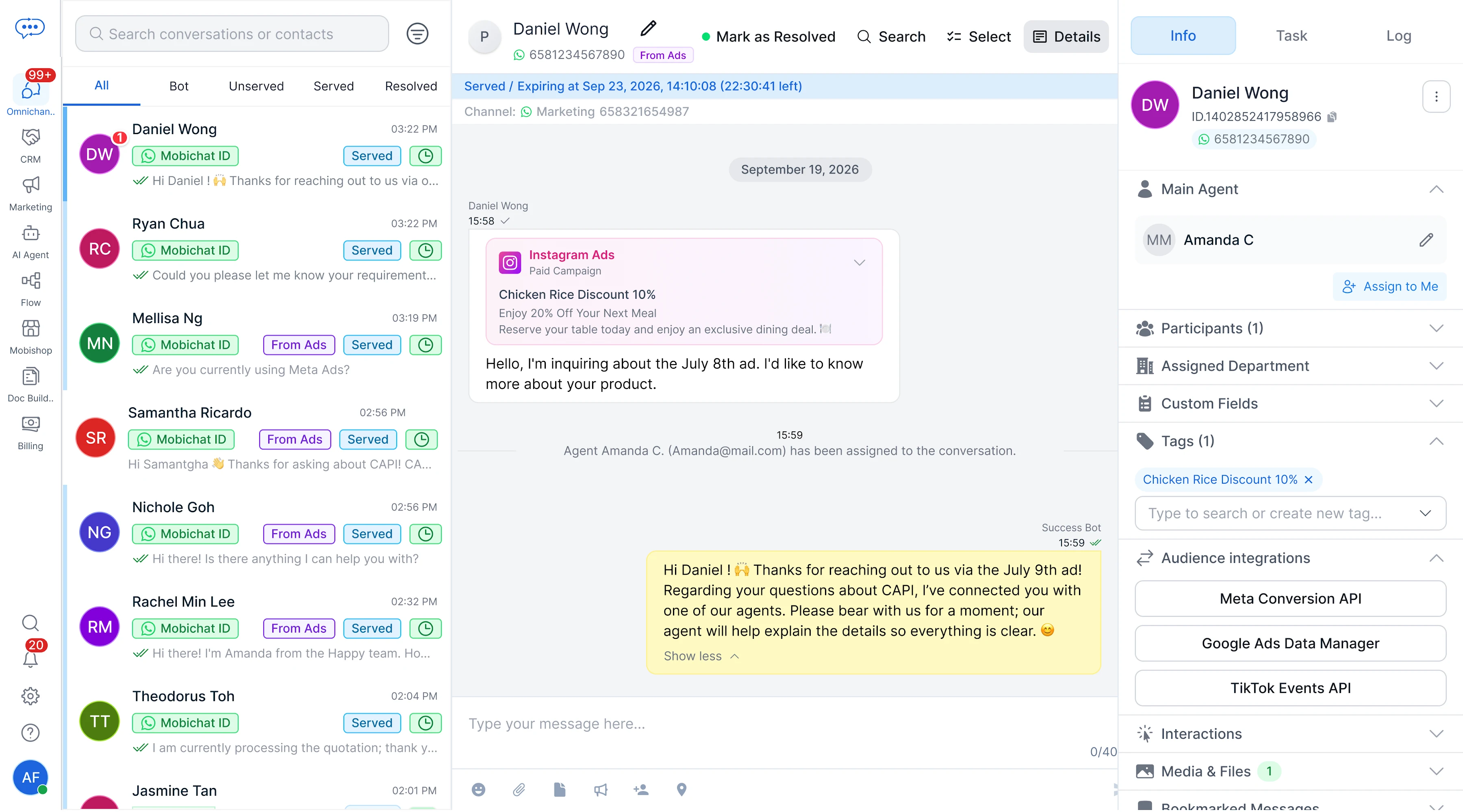
Task: Select the Info tab in details panel
Action: 1183,36
